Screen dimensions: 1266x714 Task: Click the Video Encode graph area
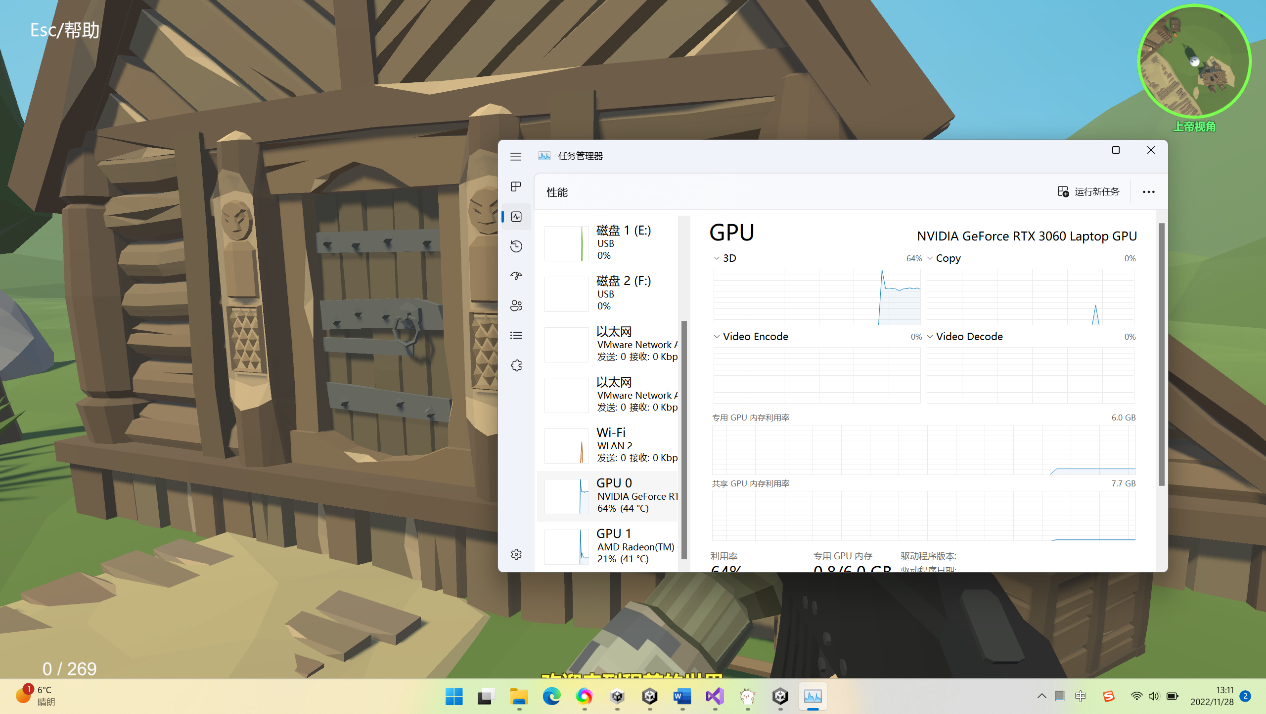(817, 375)
